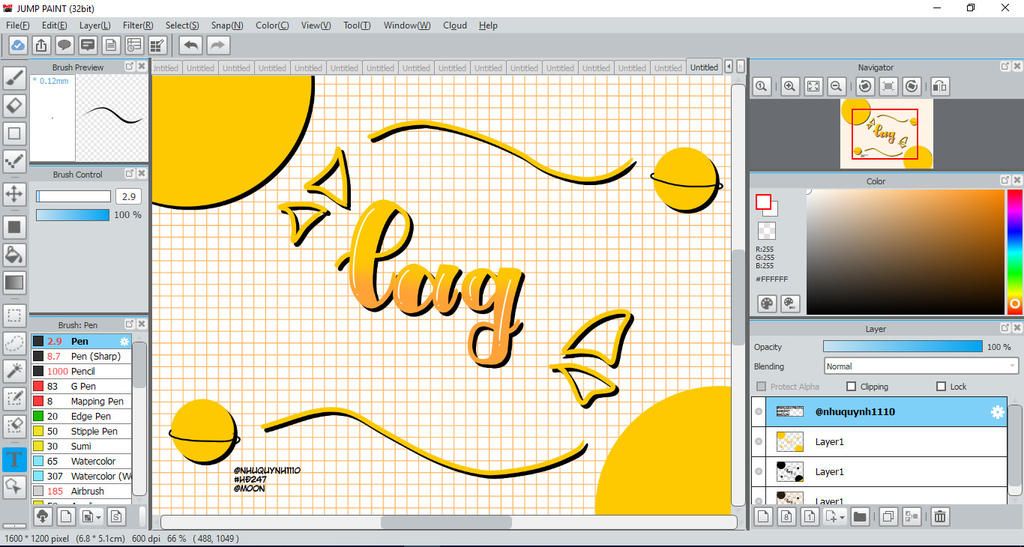Open the color palette icon in Color panel

[767, 304]
